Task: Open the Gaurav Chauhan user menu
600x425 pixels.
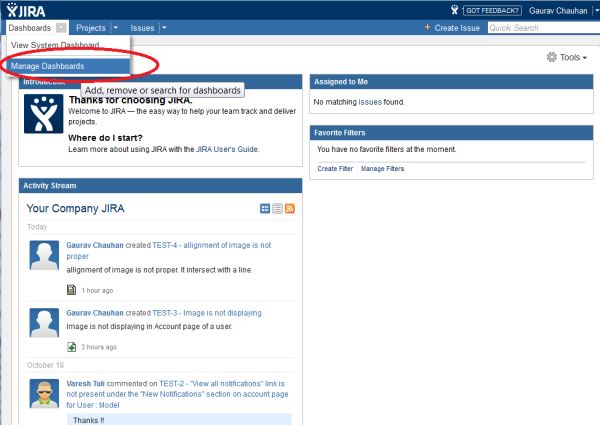Action: coord(558,11)
